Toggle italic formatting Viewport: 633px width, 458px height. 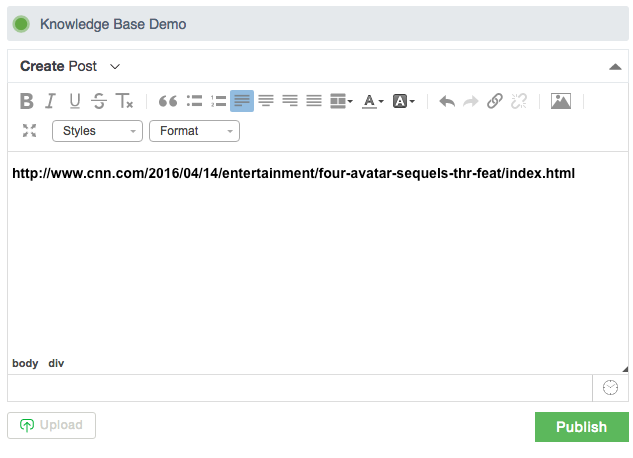pos(50,101)
